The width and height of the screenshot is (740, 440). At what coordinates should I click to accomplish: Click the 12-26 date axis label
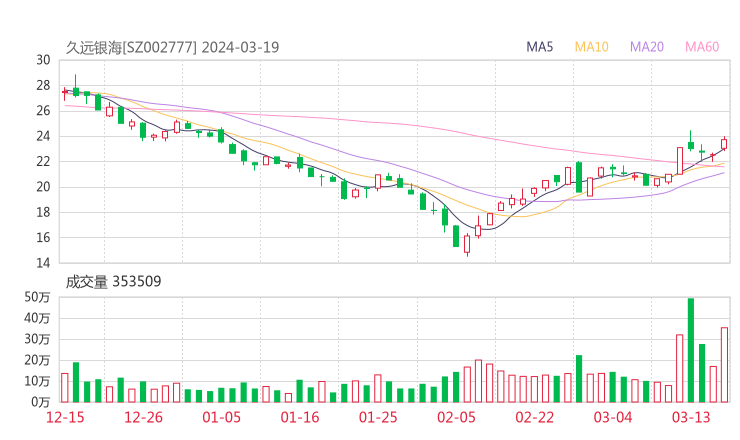pyautogui.click(x=143, y=417)
